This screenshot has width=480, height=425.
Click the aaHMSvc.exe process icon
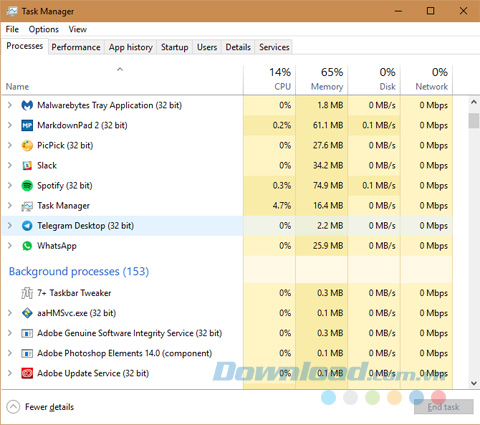tap(27, 313)
